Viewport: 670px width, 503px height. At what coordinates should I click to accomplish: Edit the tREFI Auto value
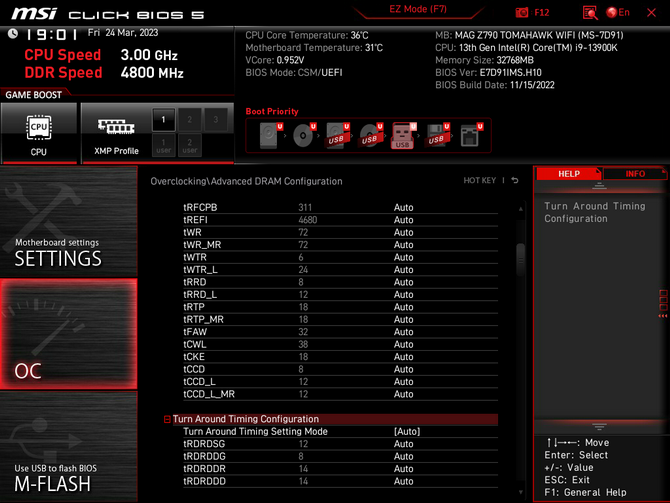coord(403,220)
